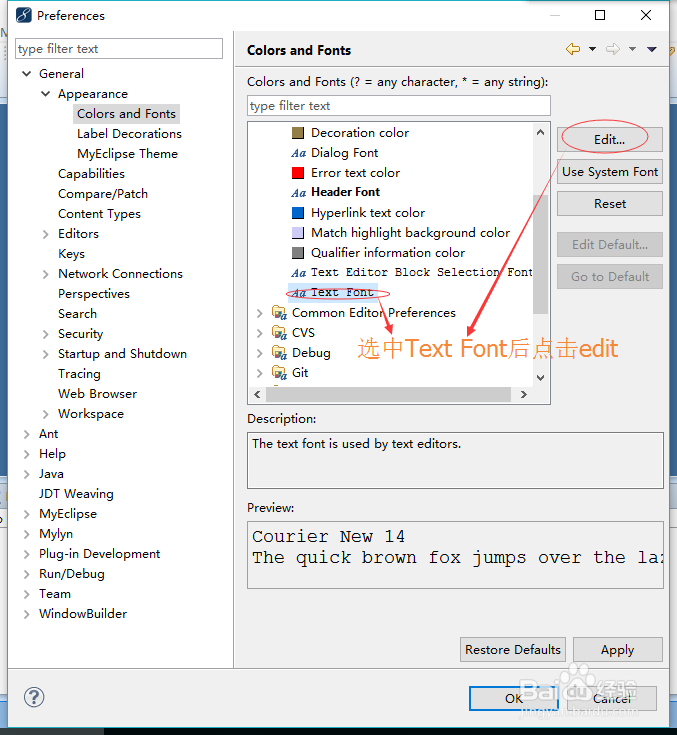The height and width of the screenshot is (735, 677).
Task: Select the Qualifier information color swatch
Action: [x=298, y=253]
